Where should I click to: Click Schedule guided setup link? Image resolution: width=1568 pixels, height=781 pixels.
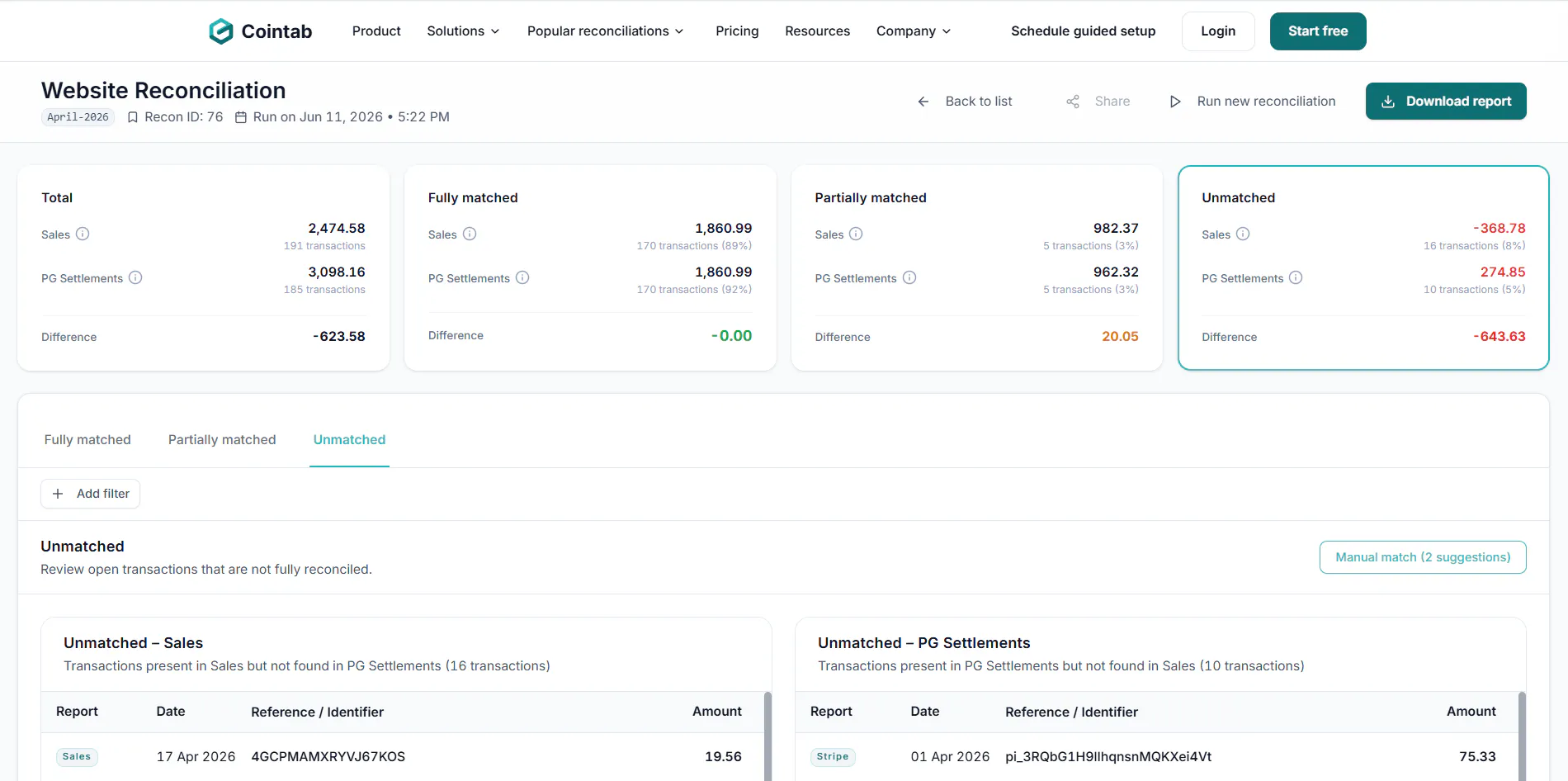pyautogui.click(x=1083, y=31)
